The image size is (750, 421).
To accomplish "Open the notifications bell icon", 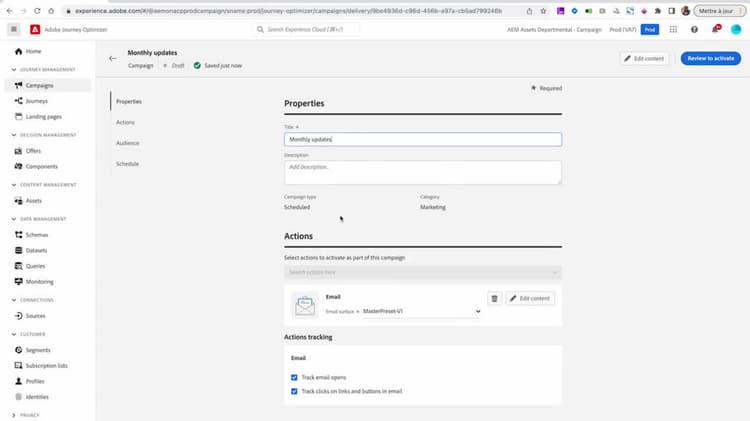I will point(715,30).
